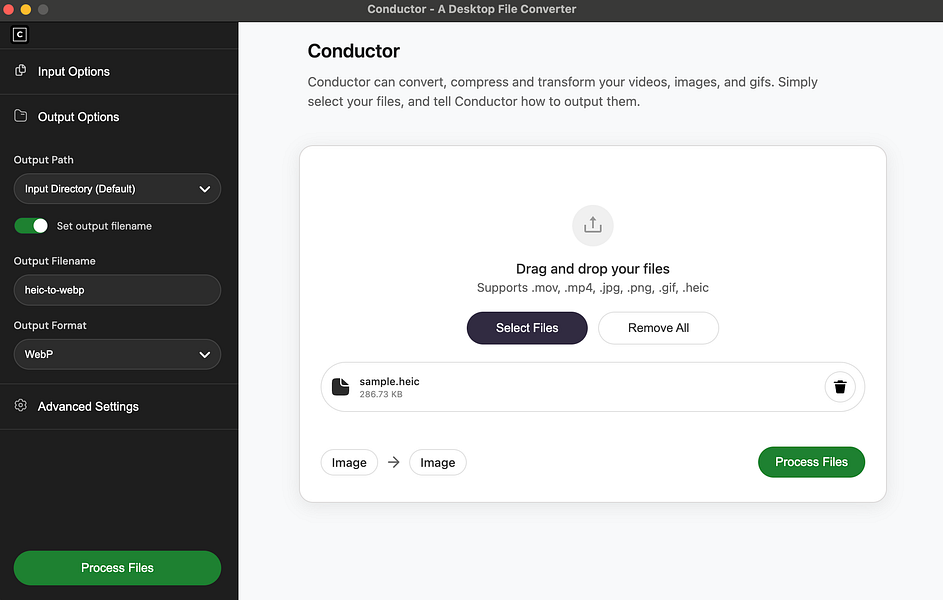This screenshot has width=943, height=600.
Task: Delete sample.heic using the trash icon
Action: 839,386
